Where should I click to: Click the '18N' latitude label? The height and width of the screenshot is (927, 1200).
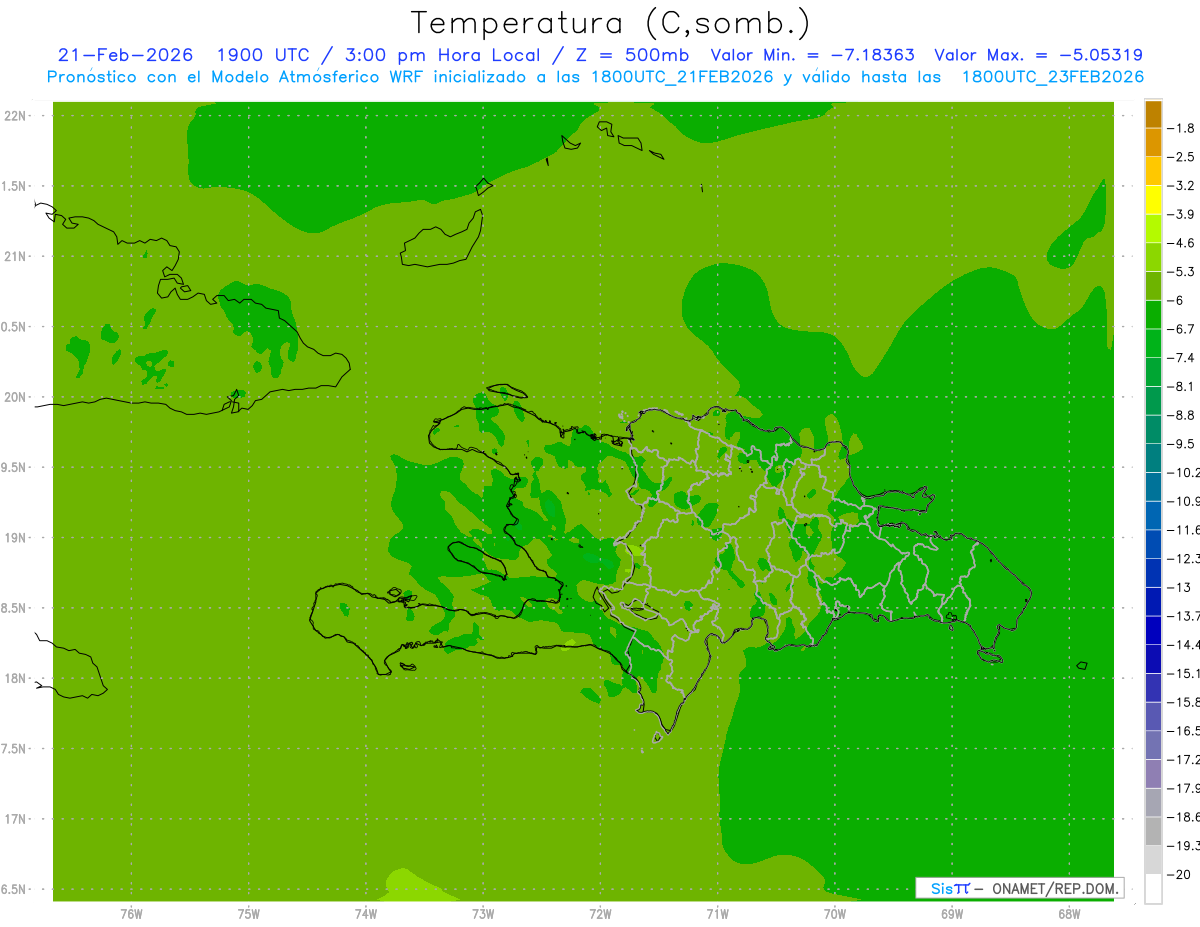click(x=15, y=678)
